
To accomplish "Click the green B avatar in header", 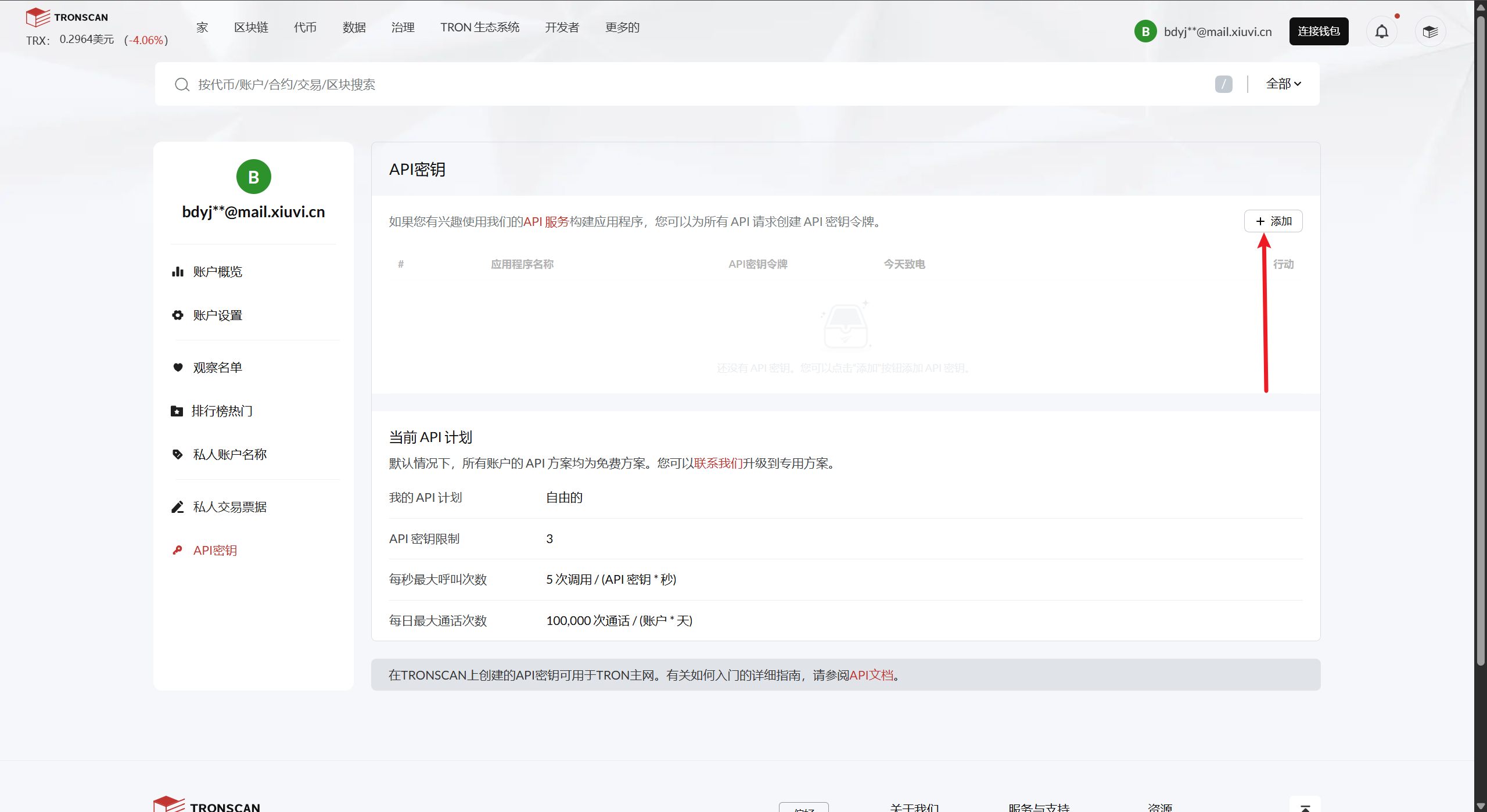I will (x=1145, y=31).
